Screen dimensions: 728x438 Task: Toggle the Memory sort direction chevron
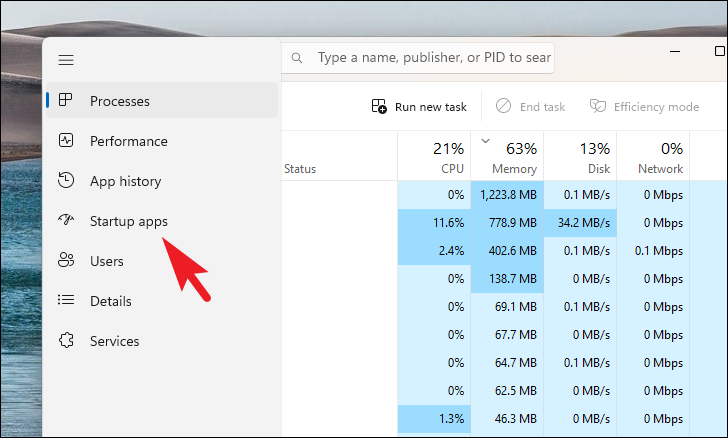point(485,141)
